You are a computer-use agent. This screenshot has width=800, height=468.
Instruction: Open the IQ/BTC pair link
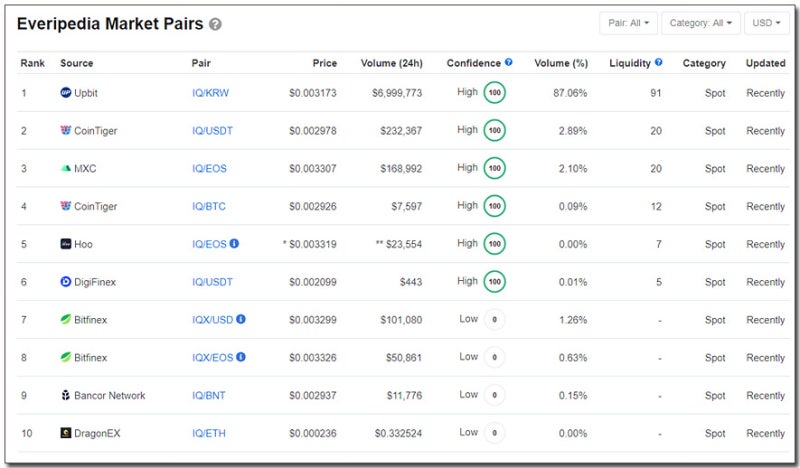pos(209,206)
